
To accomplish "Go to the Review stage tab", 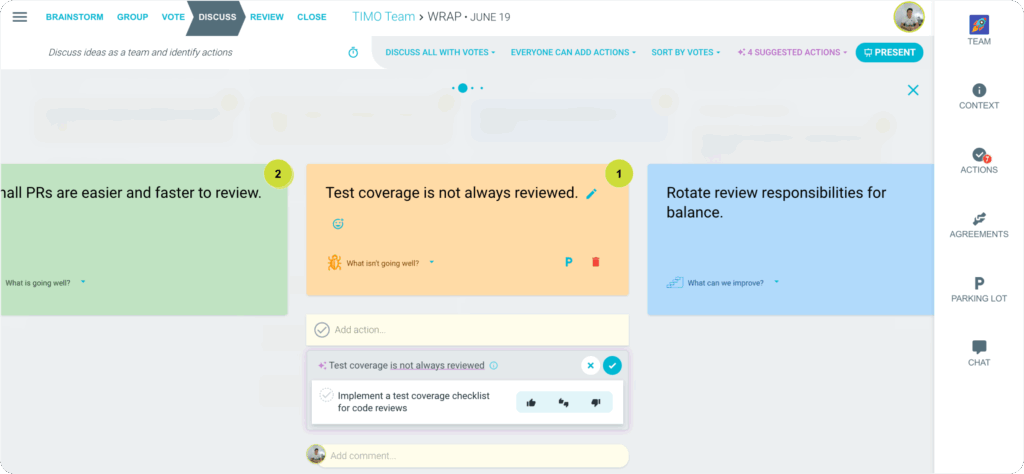I will (266, 17).
